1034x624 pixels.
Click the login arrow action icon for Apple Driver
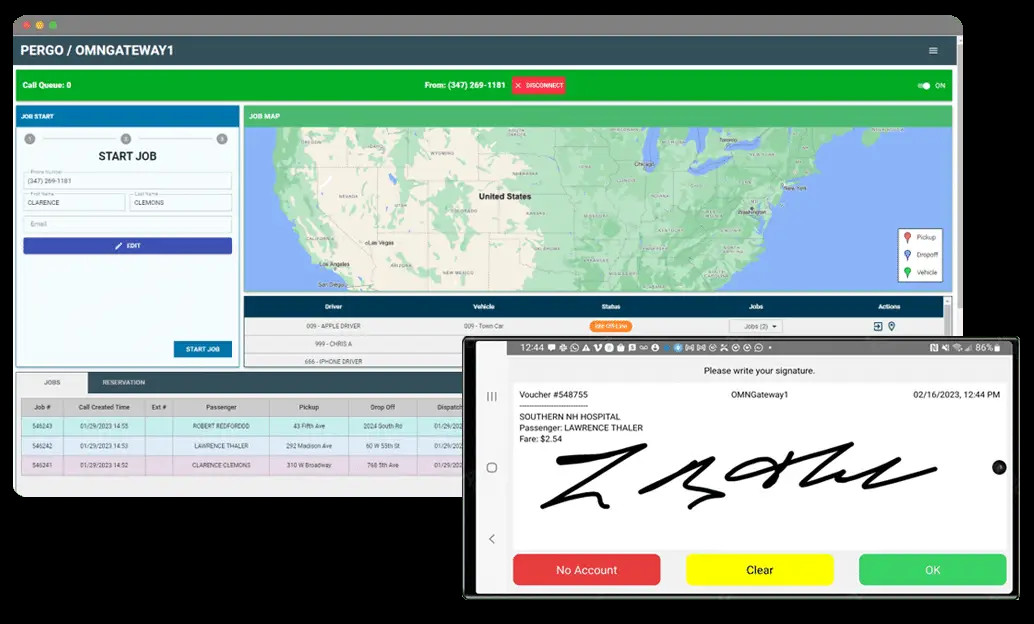[878, 327]
